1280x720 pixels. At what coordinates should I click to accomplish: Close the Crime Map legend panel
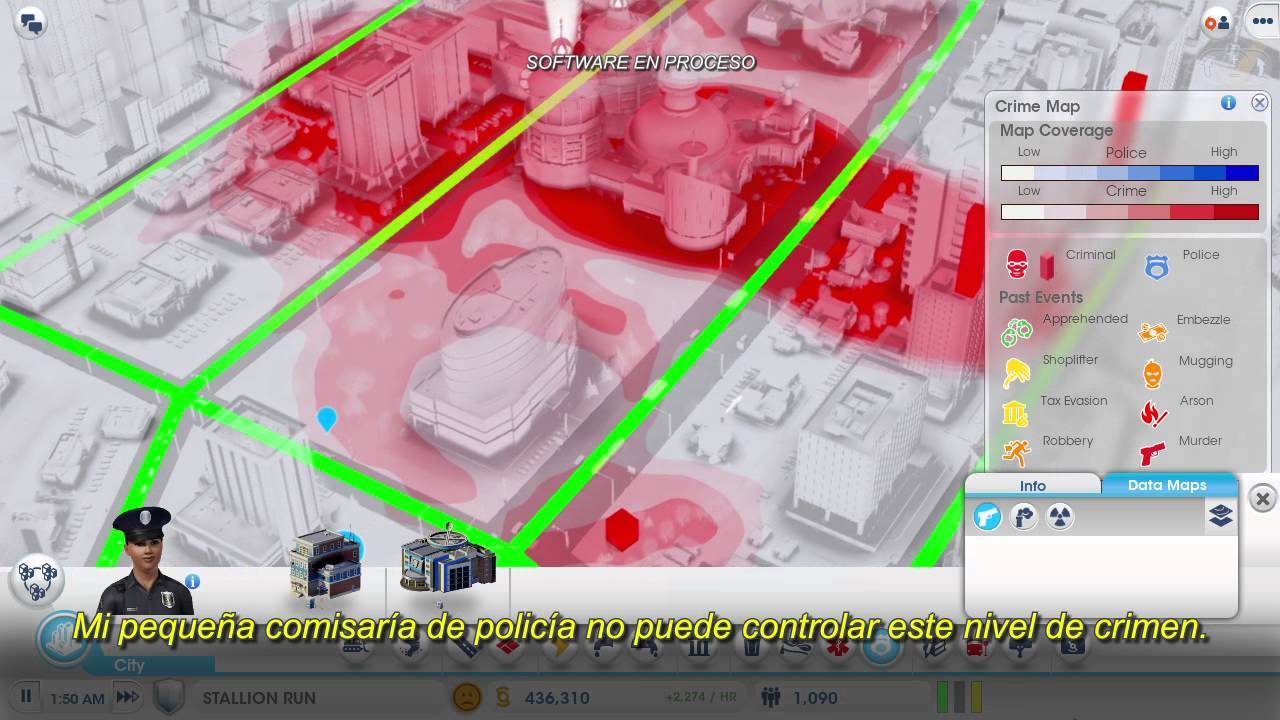tap(1259, 103)
